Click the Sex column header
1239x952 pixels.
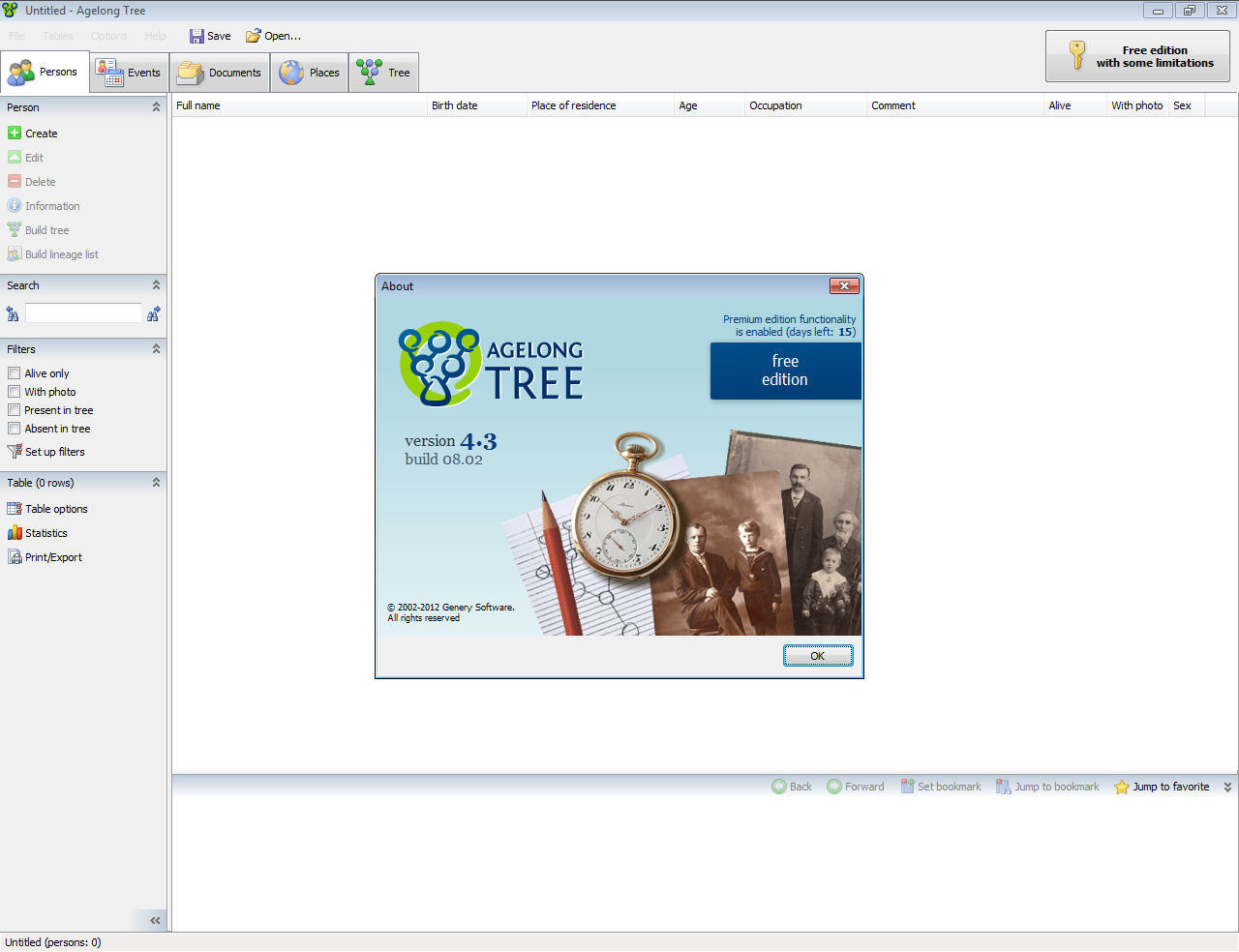(x=1187, y=105)
